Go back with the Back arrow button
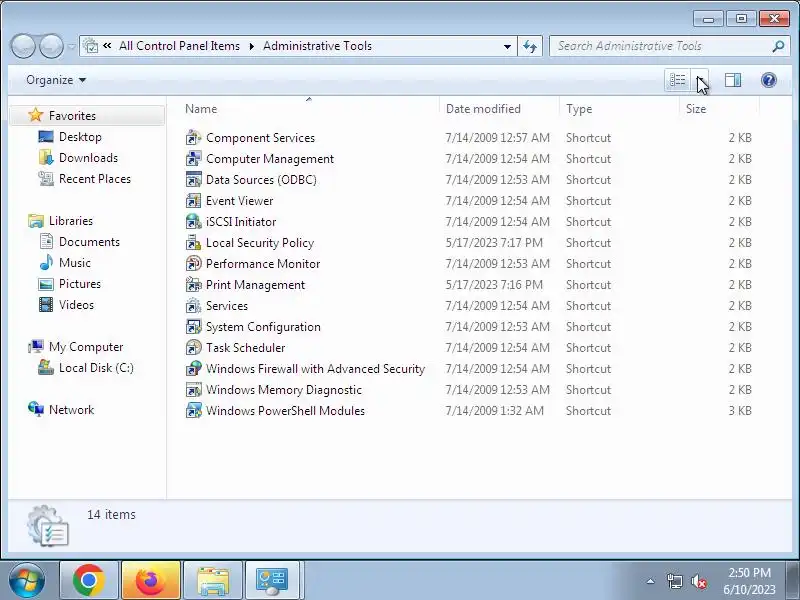800x600 pixels. [23, 46]
